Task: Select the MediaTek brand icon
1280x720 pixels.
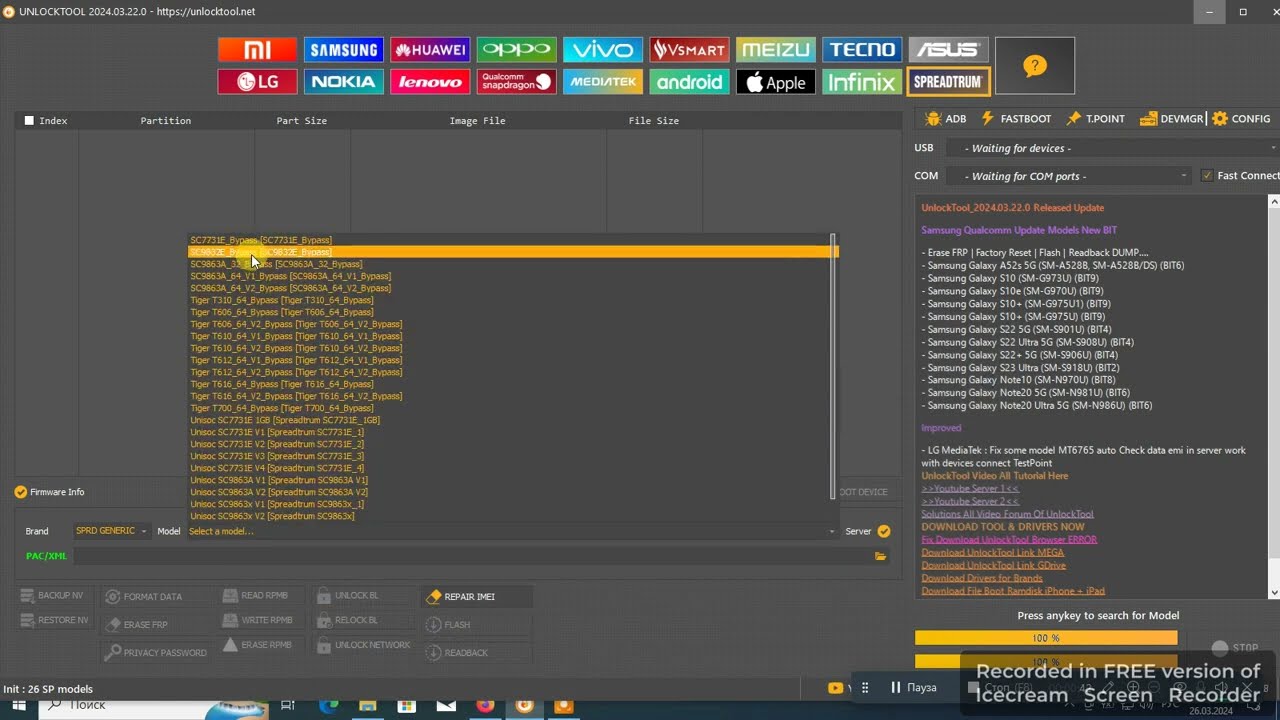Action: [x=602, y=82]
